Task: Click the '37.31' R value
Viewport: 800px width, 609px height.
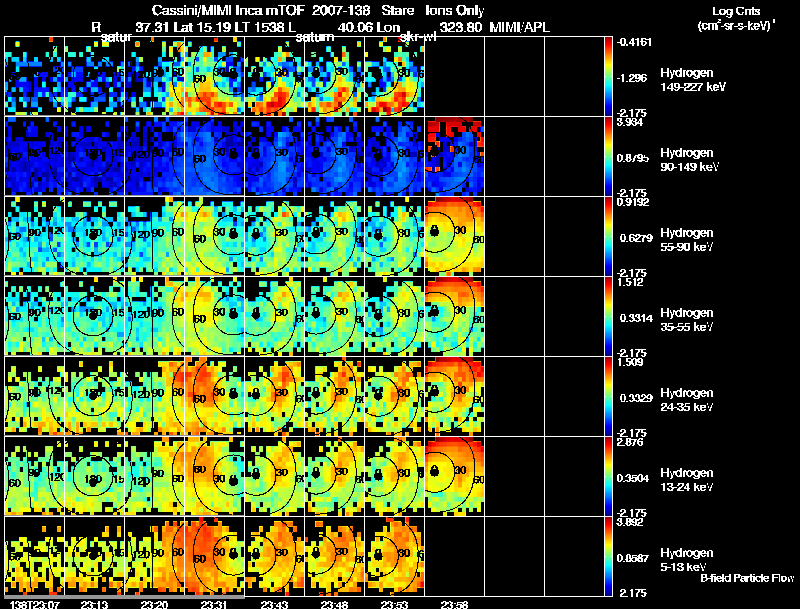Action: tap(153, 27)
